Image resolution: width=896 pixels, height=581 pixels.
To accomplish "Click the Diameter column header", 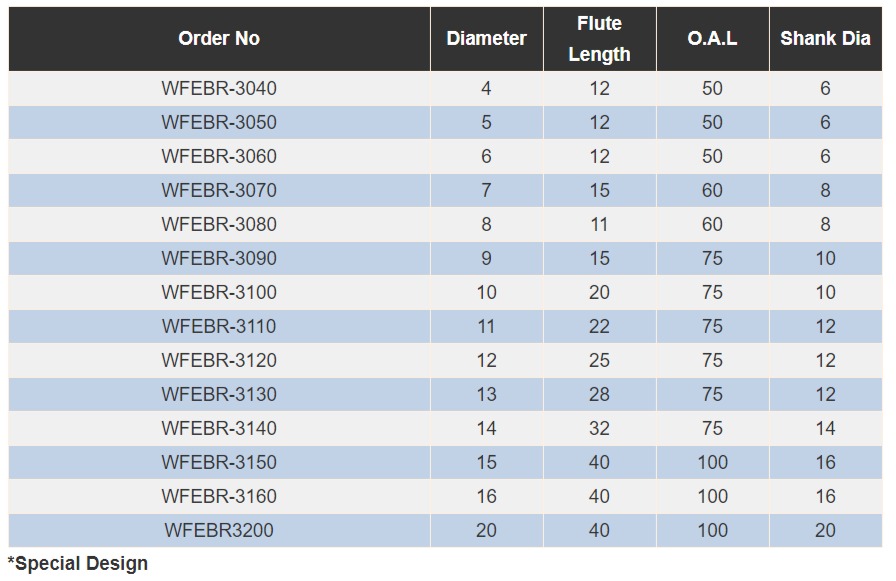I will click(486, 39).
